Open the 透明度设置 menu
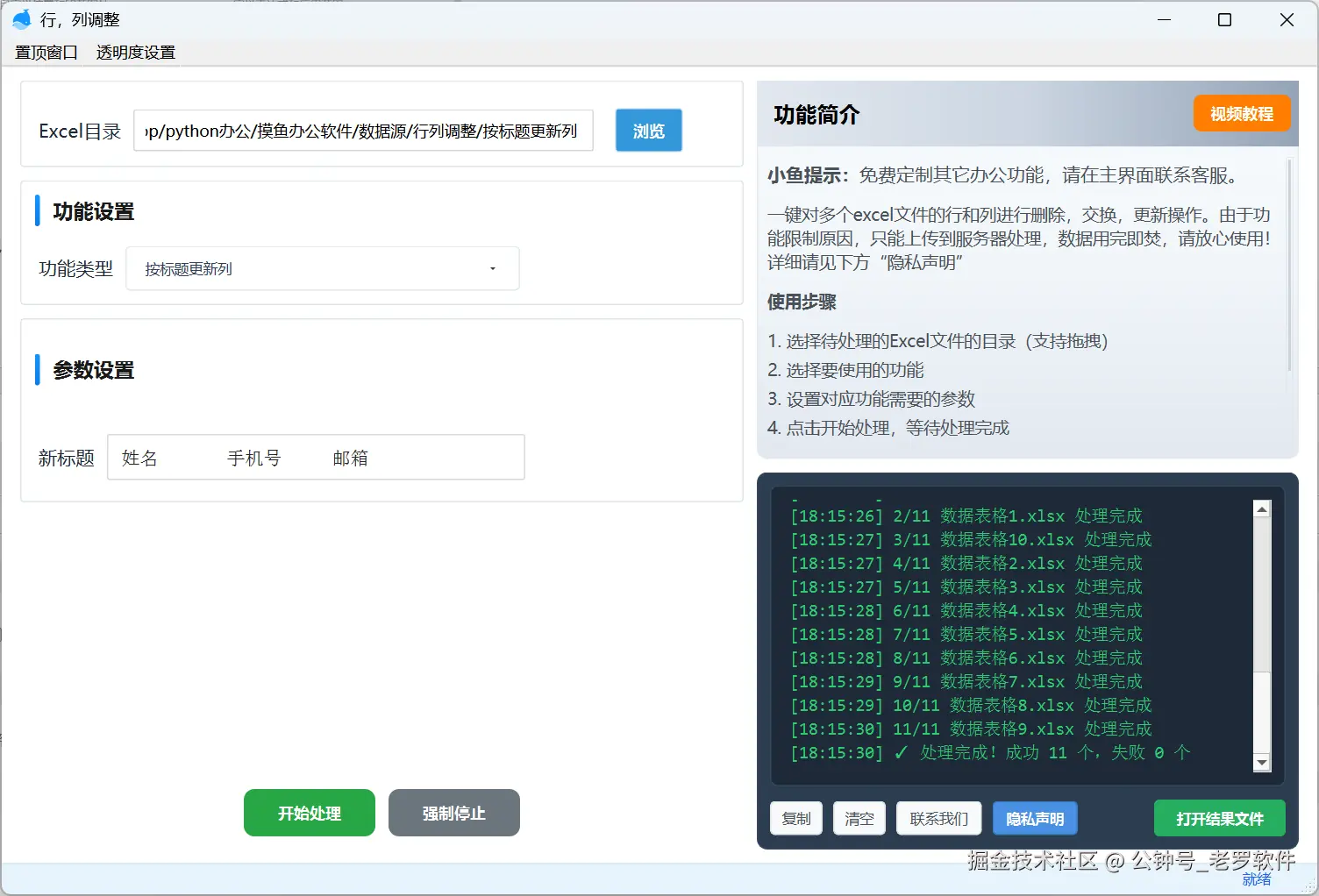1319x896 pixels. click(x=136, y=53)
